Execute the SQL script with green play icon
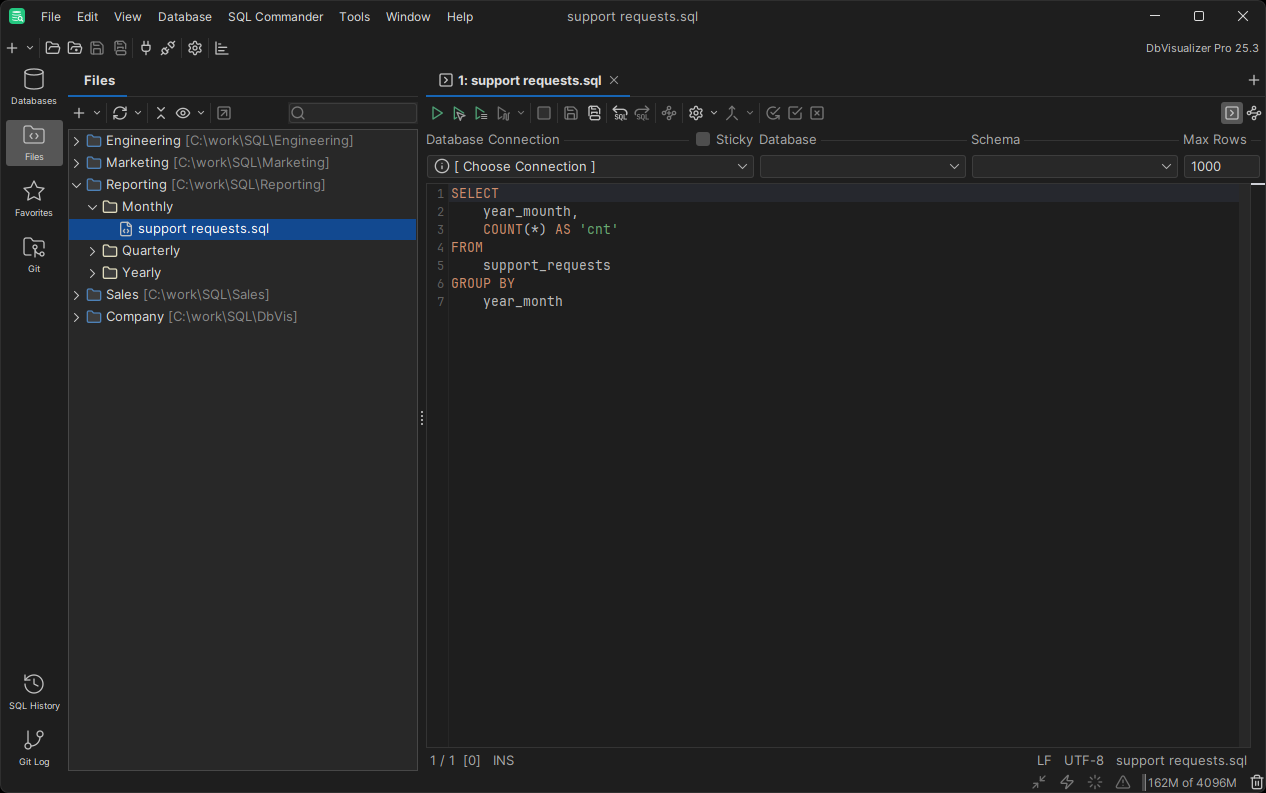 coord(437,113)
